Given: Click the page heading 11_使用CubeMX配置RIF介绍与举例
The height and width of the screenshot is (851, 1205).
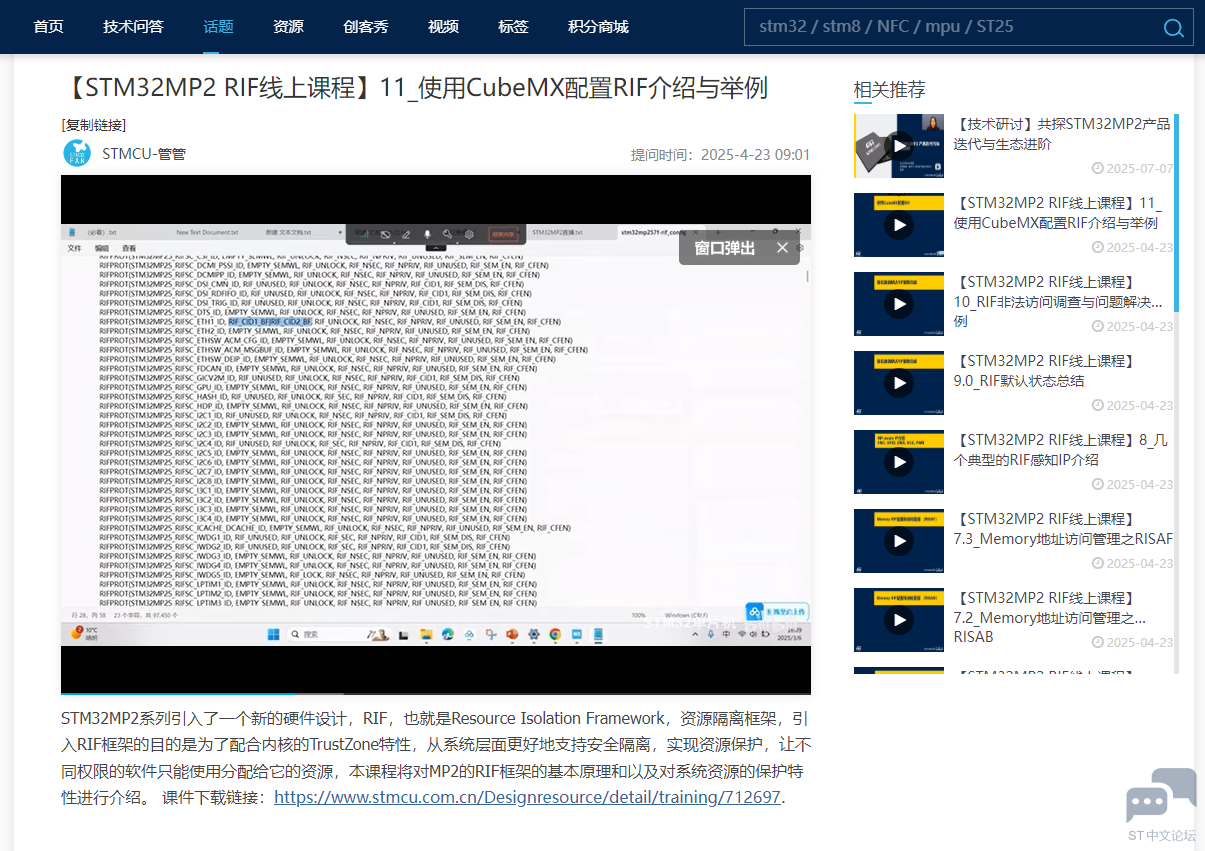Looking at the screenshot, I should (x=414, y=87).
